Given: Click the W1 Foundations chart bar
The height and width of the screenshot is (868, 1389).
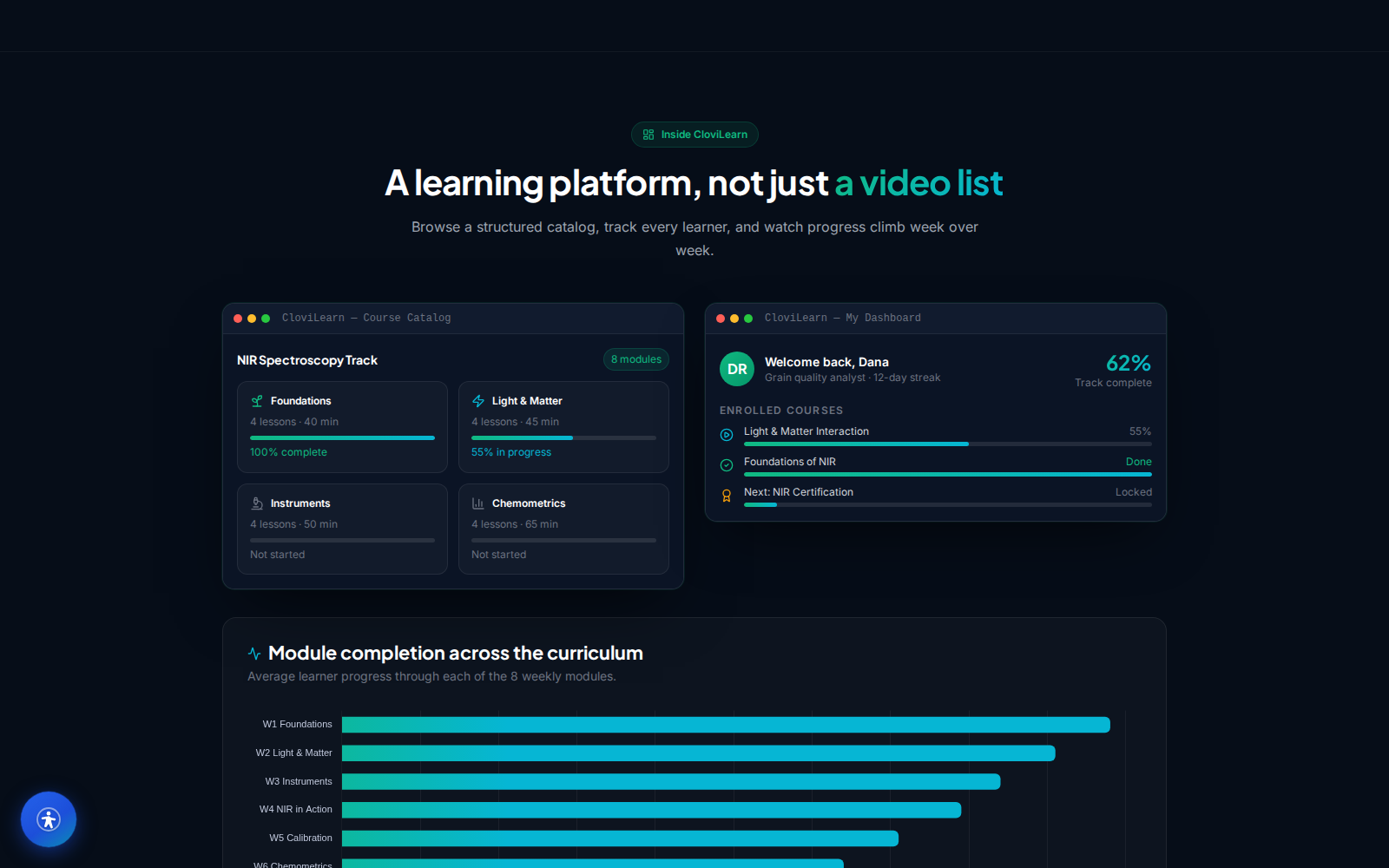Looking at the screenshot, I should [x=726, y=725].
